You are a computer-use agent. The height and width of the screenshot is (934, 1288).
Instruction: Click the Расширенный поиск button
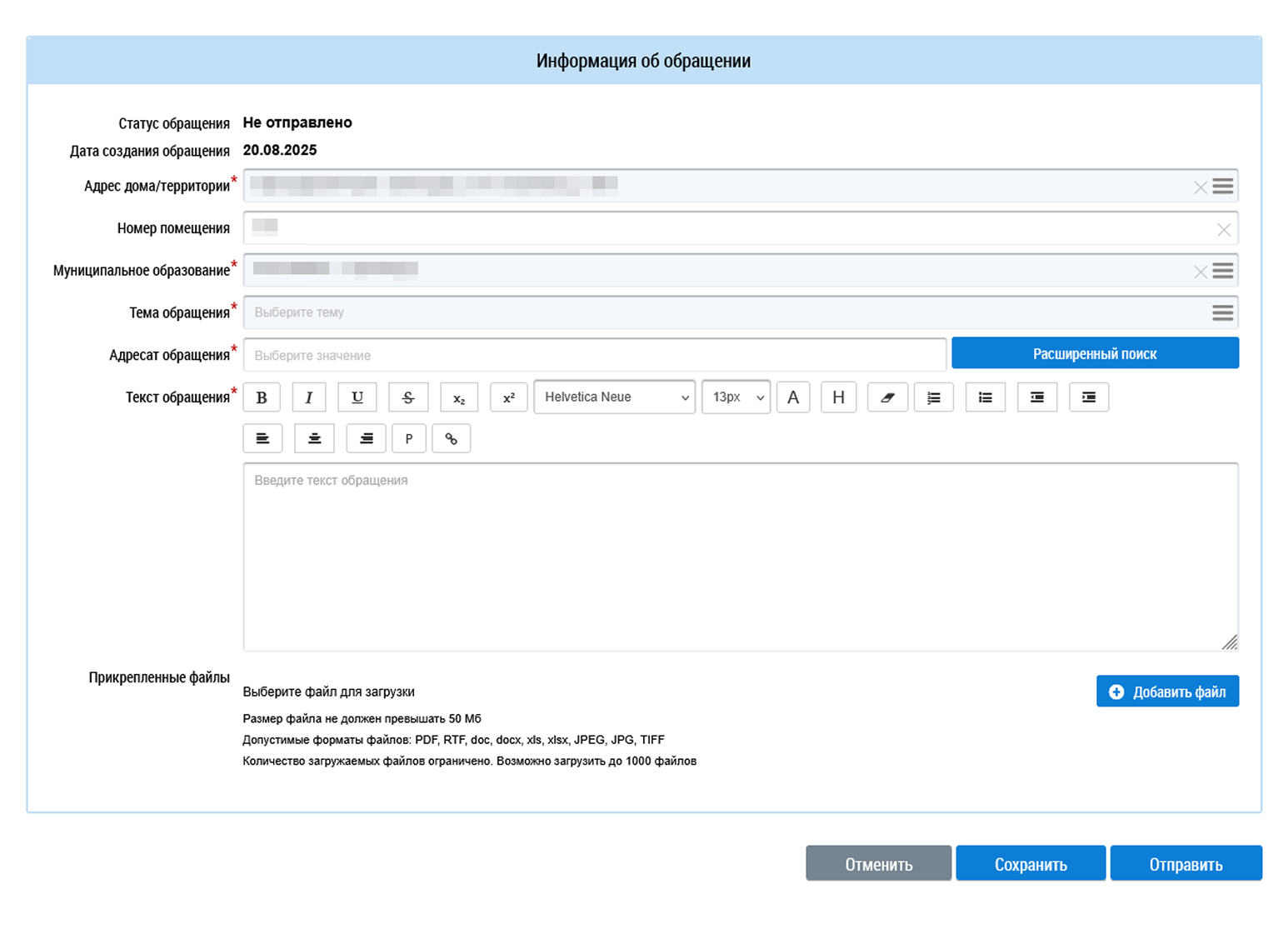click(x=1095, y=353)
